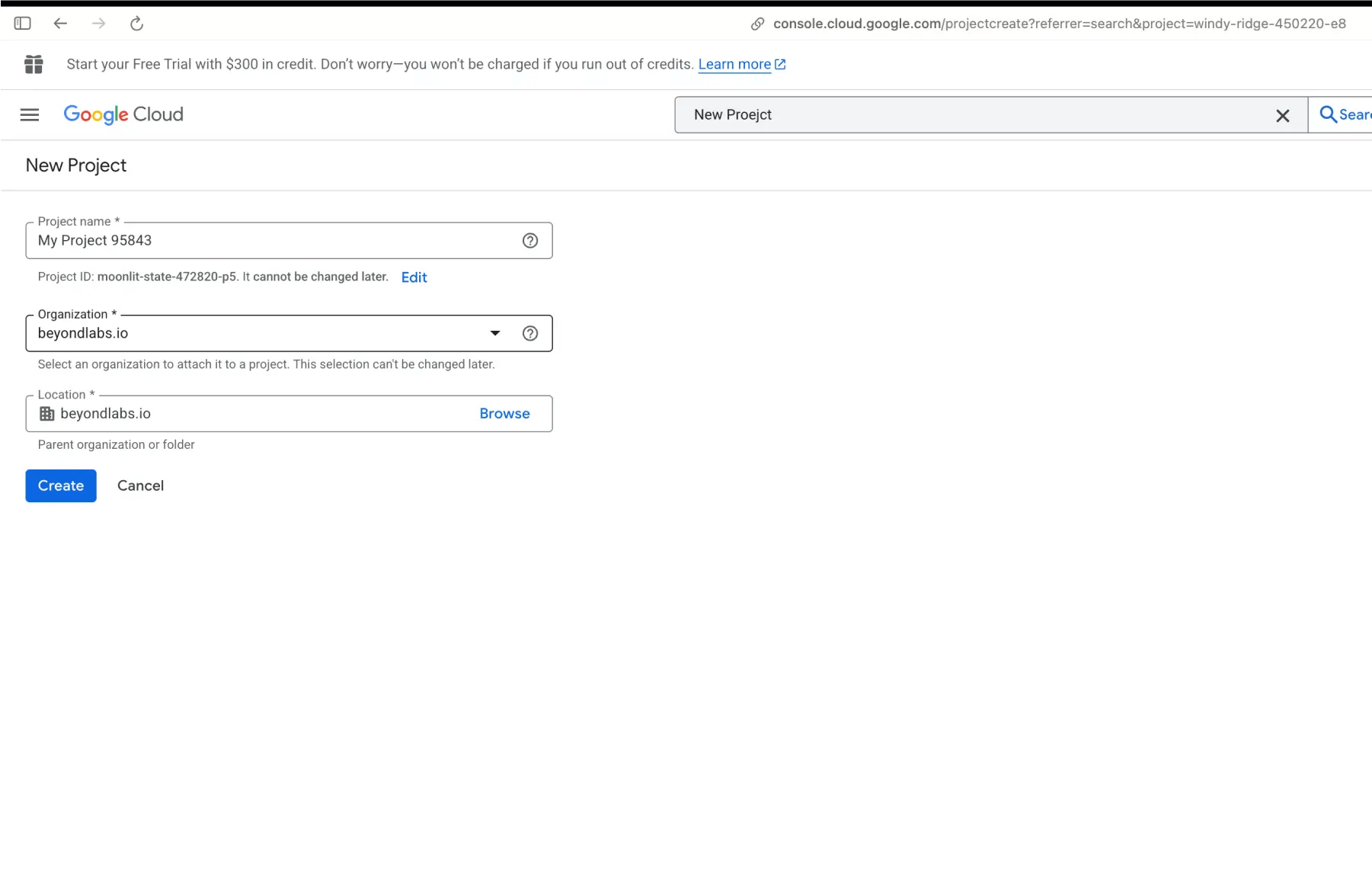Click the address bar URL text

coord(1060,24)
